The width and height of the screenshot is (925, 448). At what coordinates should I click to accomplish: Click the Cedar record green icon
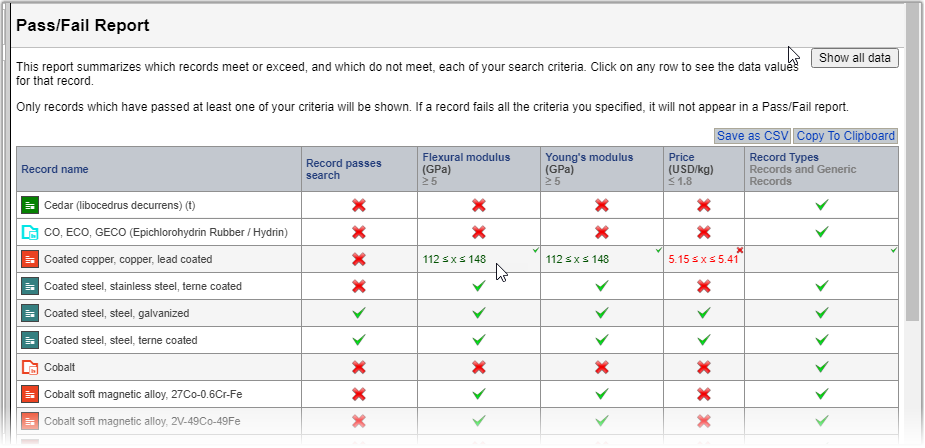pos(29,205)
